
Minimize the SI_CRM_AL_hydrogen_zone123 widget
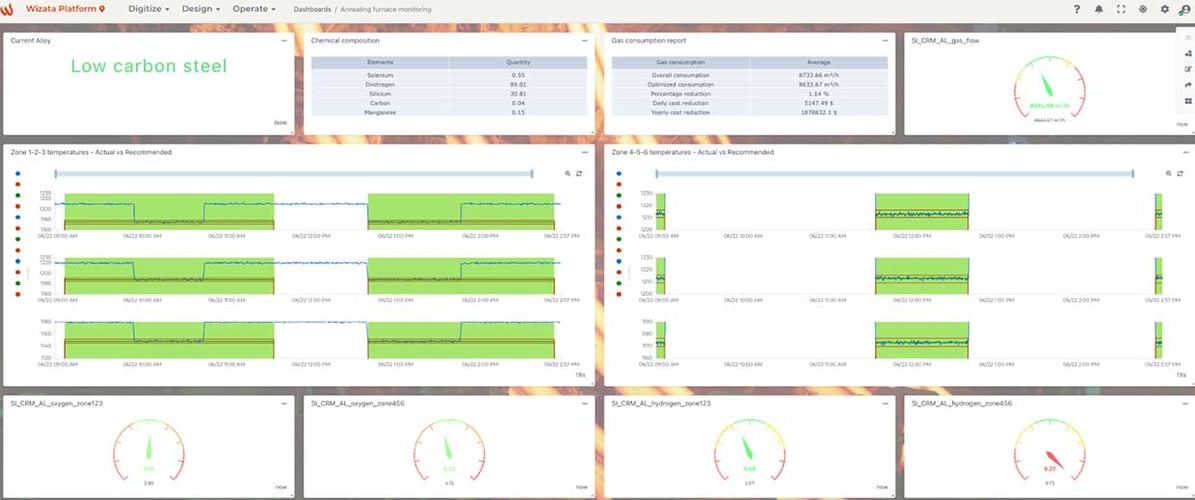point(885,402)
